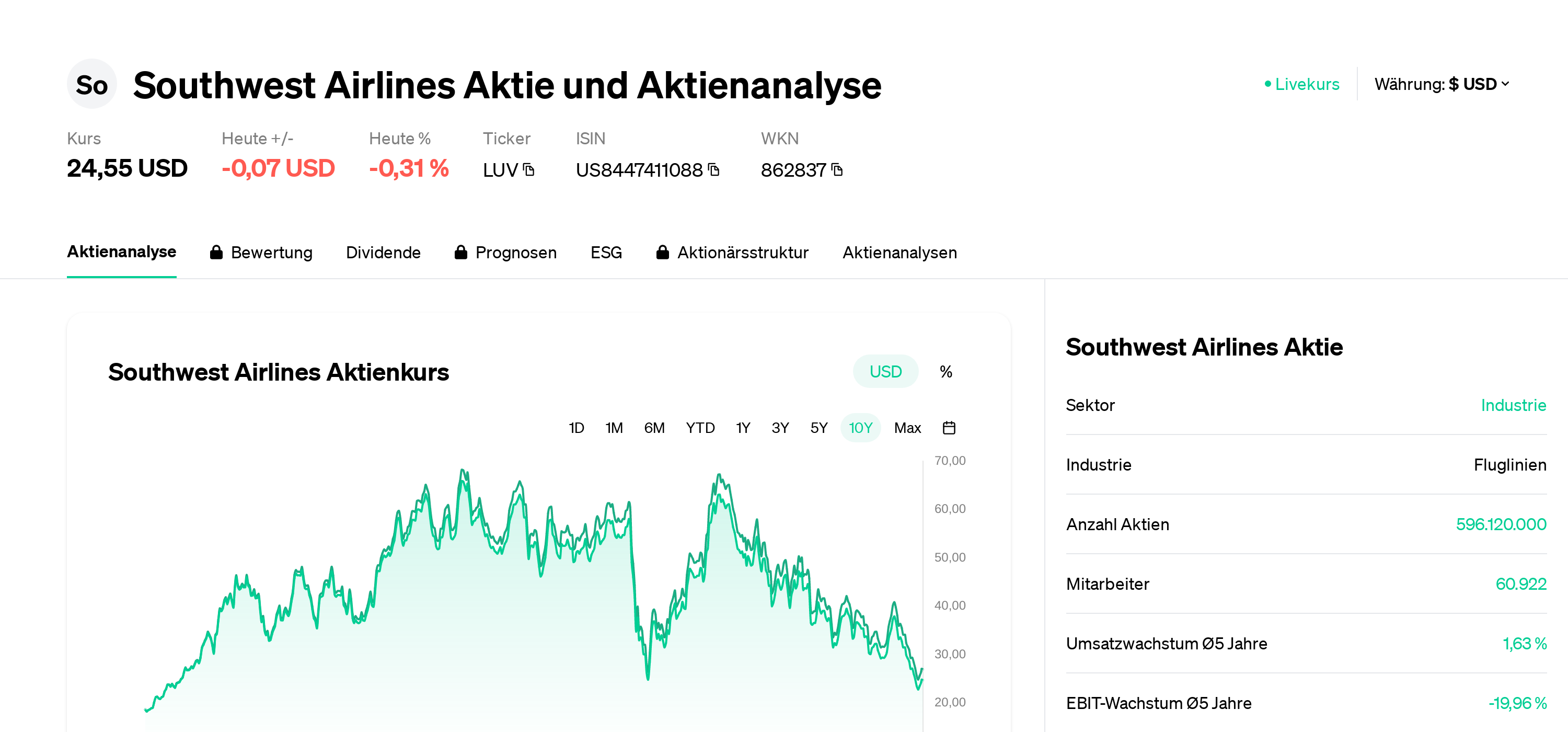
Task: Open the Aktionärsstruktur tab
Action: point(743,252)
